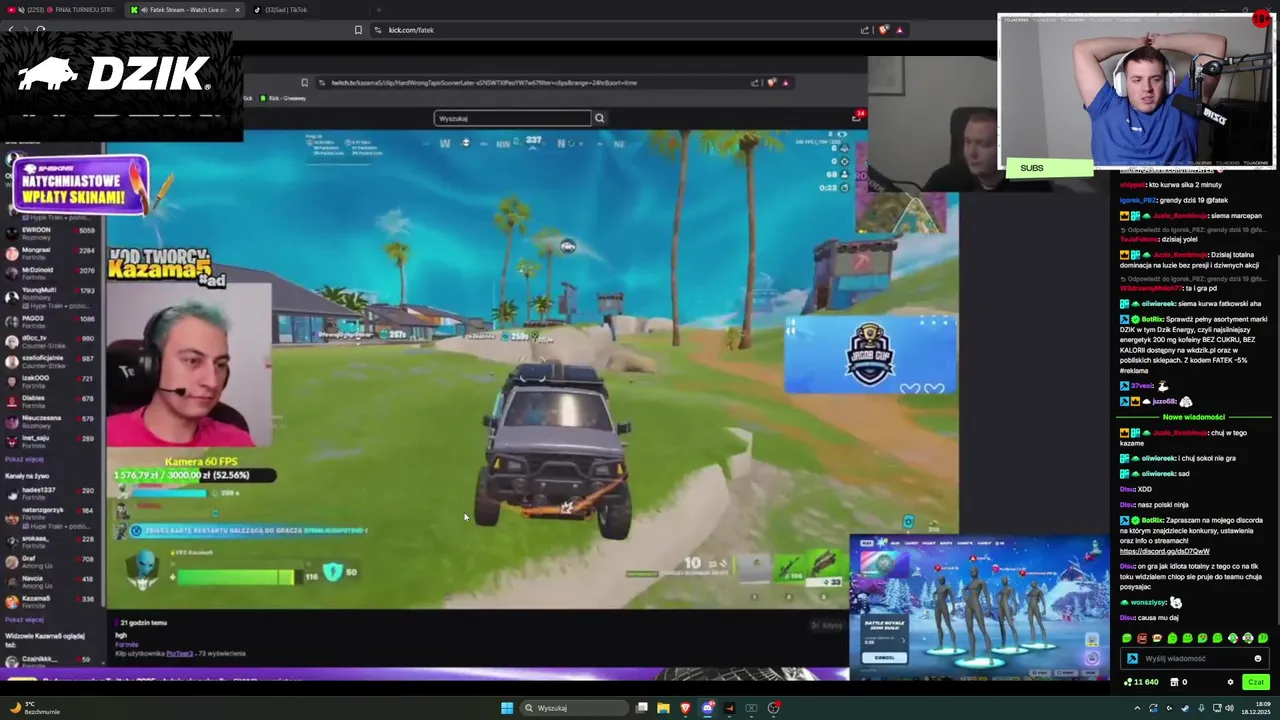Click the 'Natychmiastowe wpłaty skinami' banner
Viewport: 1280px width, 720px height.
click(80, 186)
